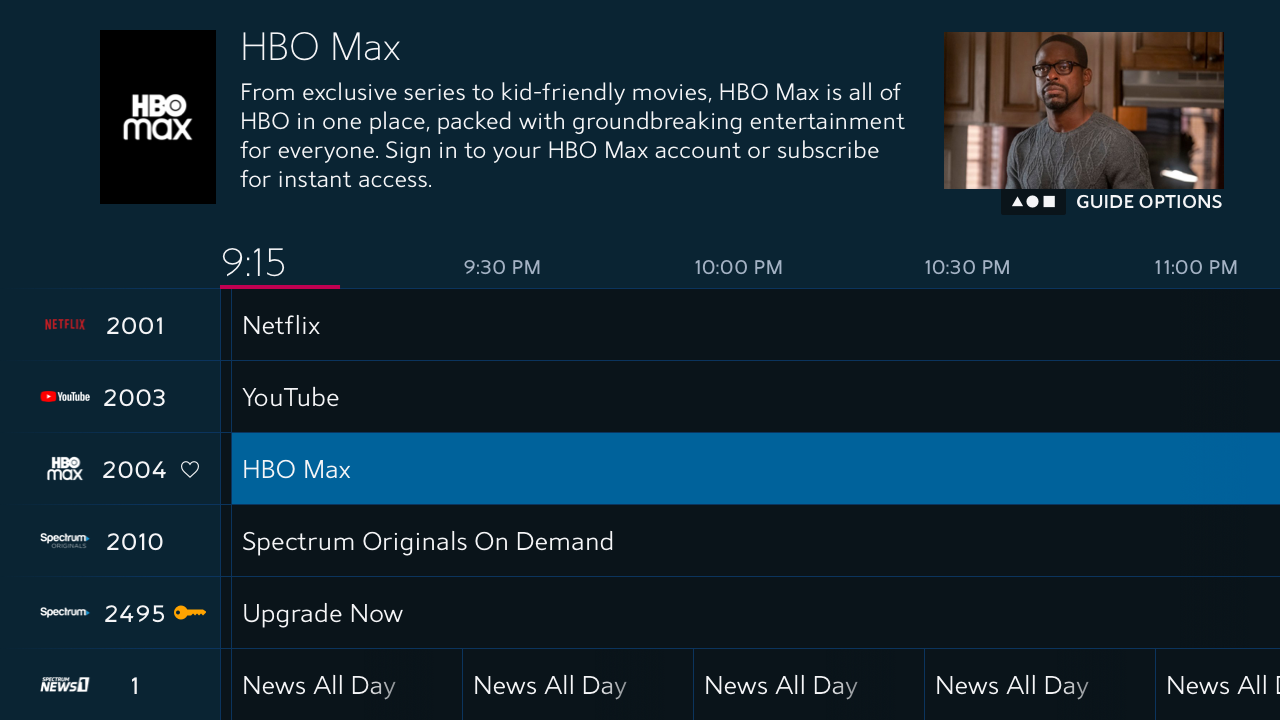Click the Netflix logo on channel 2001
Image resolution: width=1280 pixels, height=720 pixels.
pos(65,325)
